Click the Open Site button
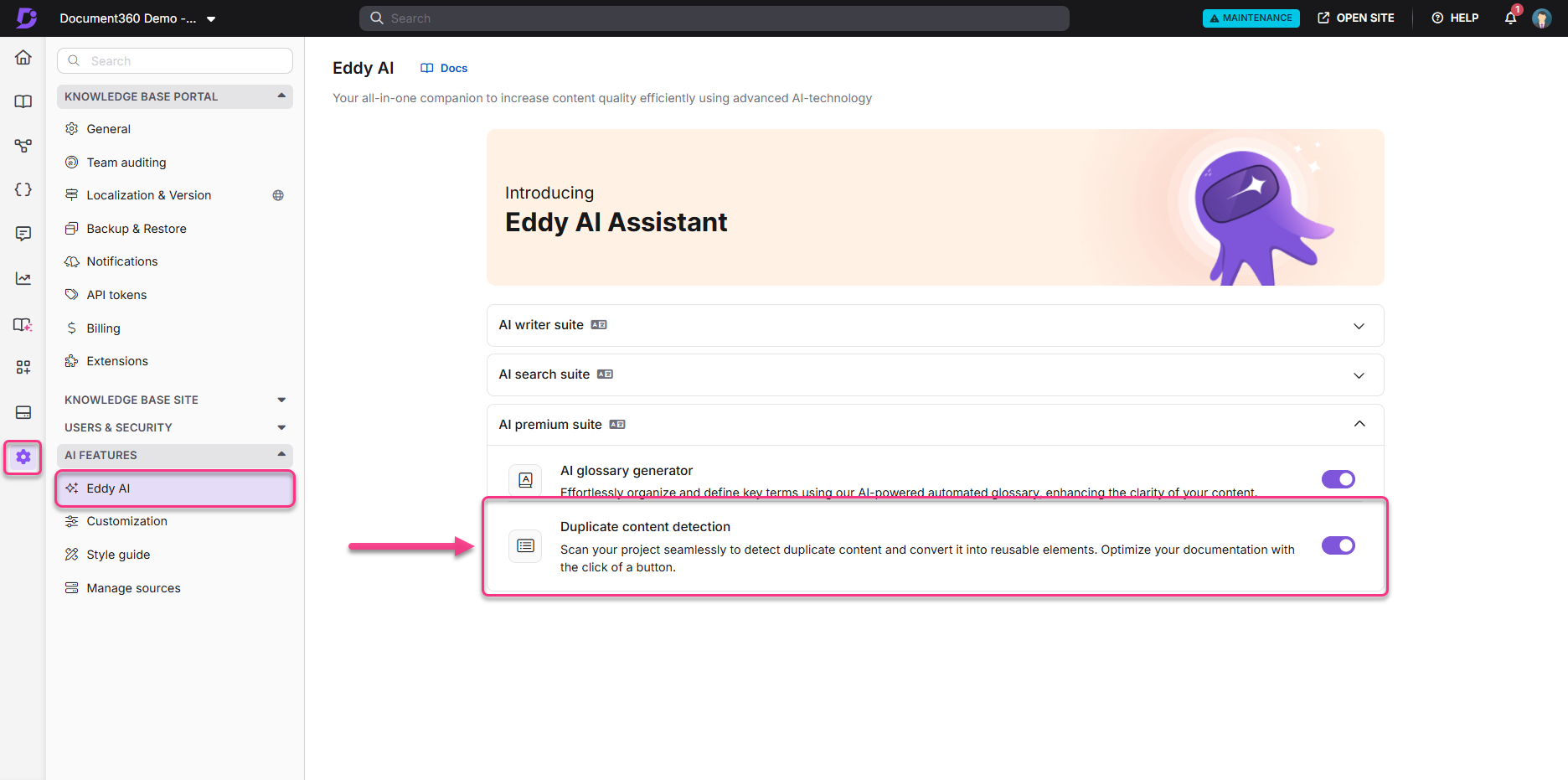Image resolution: width=1568 pixels, height=780 pixels. click(1355, 18)
